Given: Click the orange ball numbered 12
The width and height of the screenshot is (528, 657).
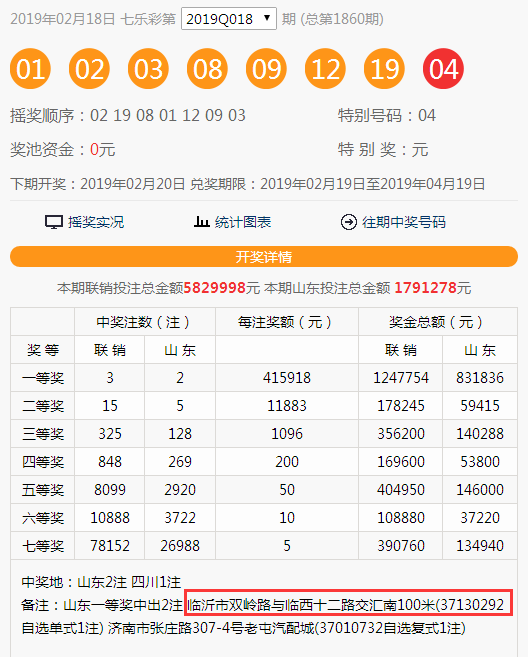Looking at the screenshot, I should (x=326, y=69).
